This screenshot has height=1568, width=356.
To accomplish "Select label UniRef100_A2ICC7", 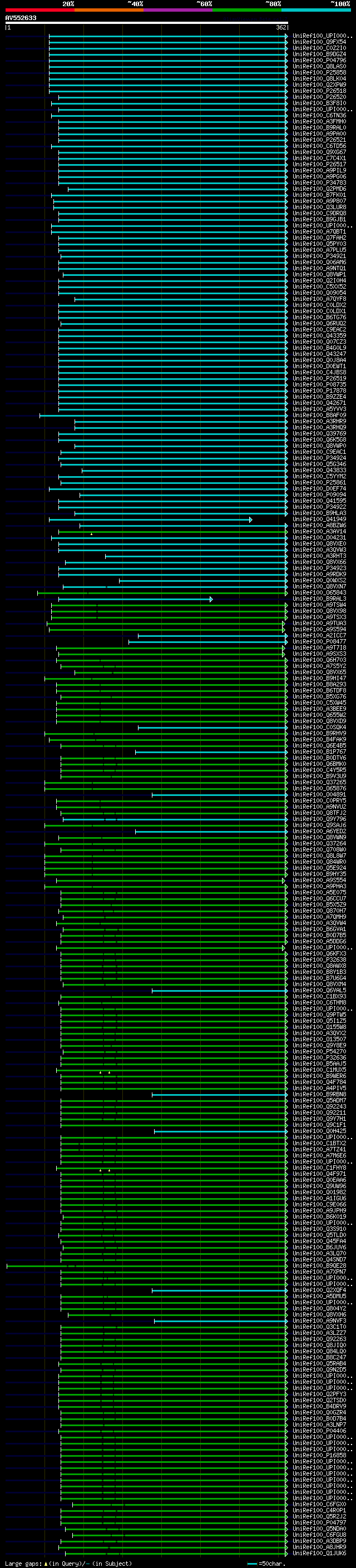I will tap(319, 636).
